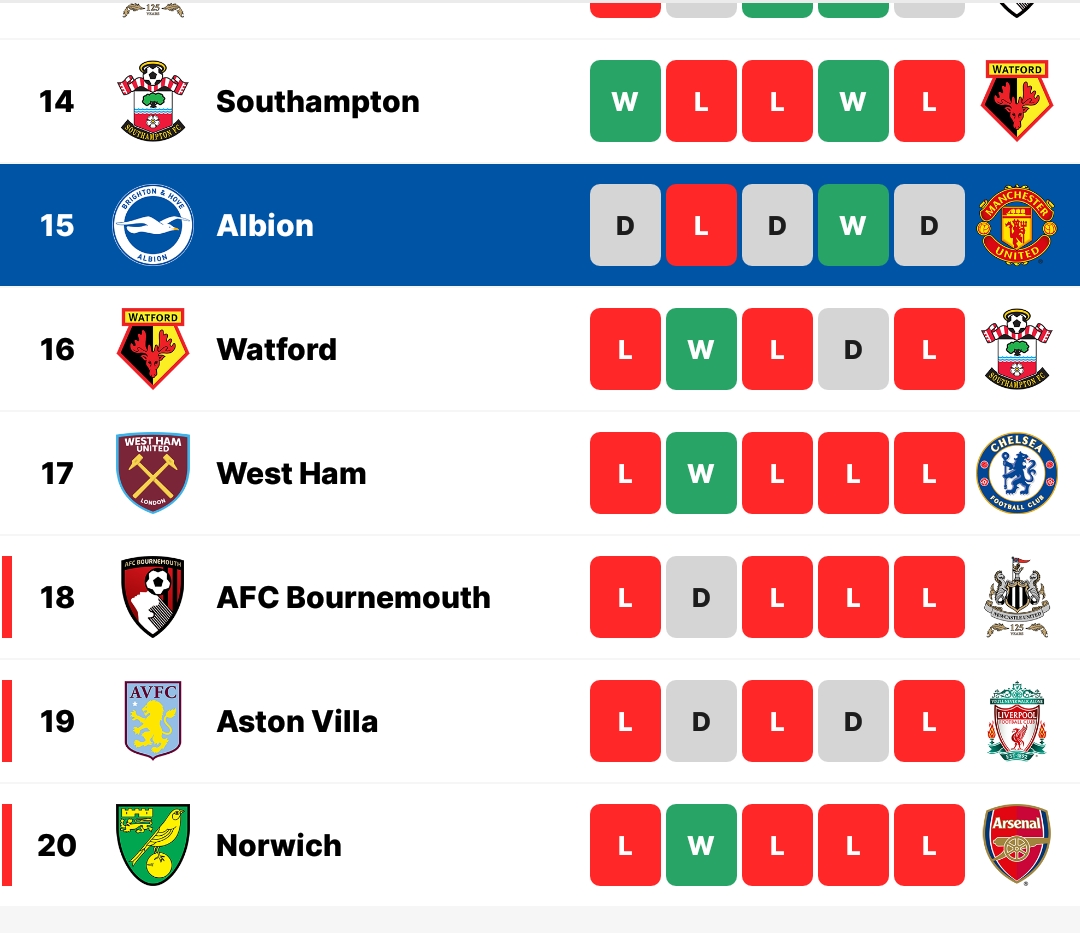Click the Norwich canary crest in row 20
The image size is (1080, 933).
click(153, 845)
